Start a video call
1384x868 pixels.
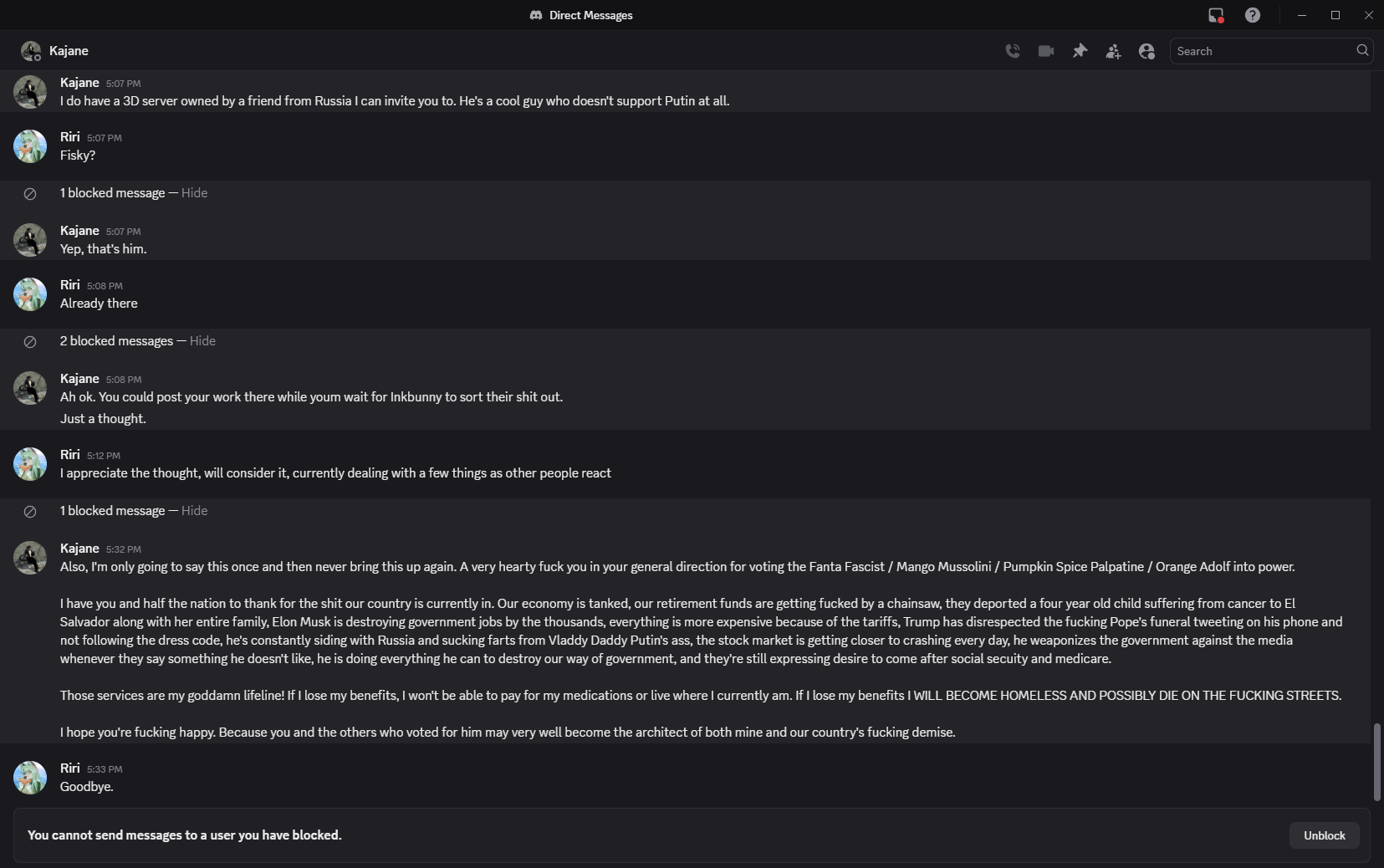1046,51
